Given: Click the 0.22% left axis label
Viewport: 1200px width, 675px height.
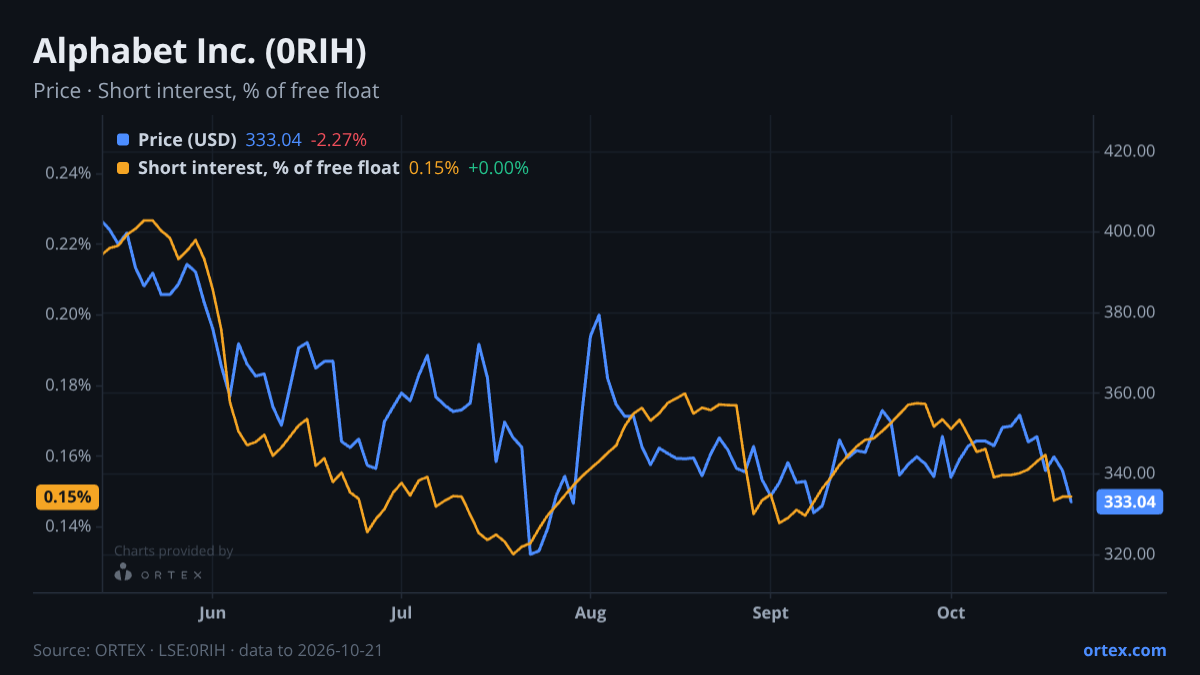Looking at the screenshot, I should pyautogui.click(x=68, y=244).
